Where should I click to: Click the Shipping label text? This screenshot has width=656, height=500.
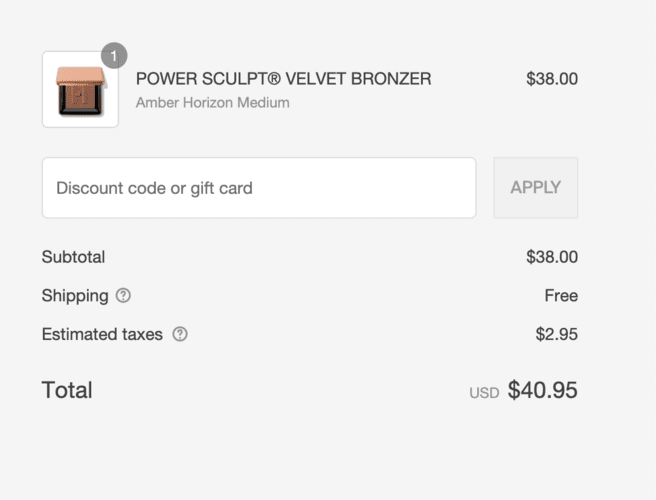point(74,296)
